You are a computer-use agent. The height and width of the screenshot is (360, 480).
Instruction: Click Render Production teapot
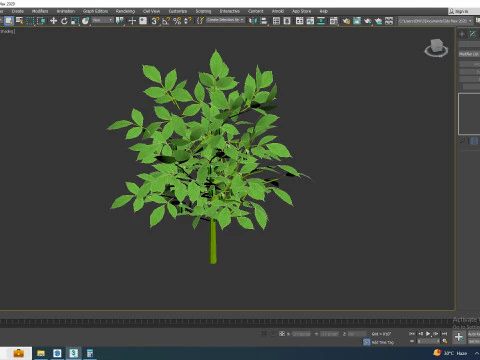pyautogui.click(x=367, y=21)
